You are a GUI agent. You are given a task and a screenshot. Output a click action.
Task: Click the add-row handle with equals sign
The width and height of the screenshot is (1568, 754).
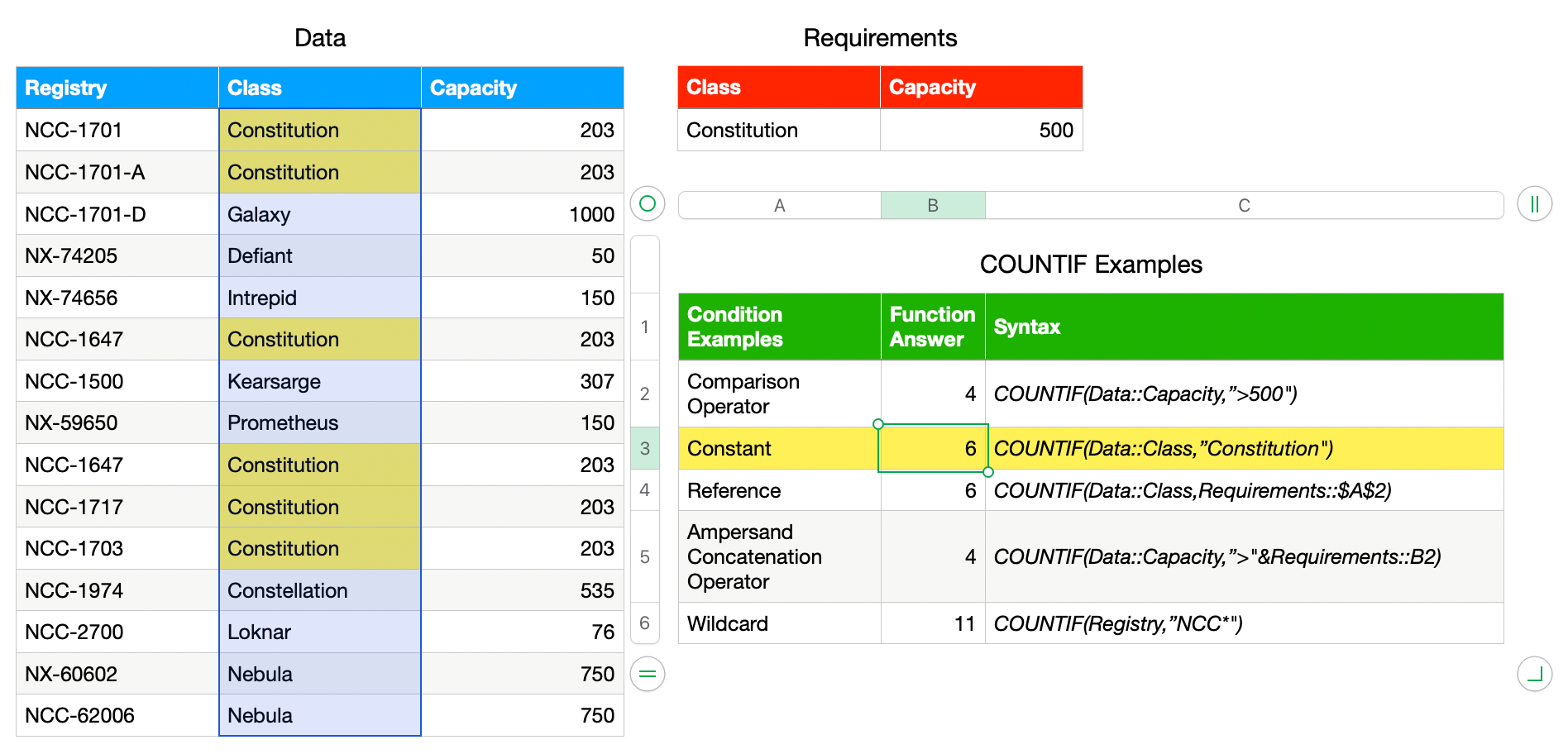click(x=648, y=674)
